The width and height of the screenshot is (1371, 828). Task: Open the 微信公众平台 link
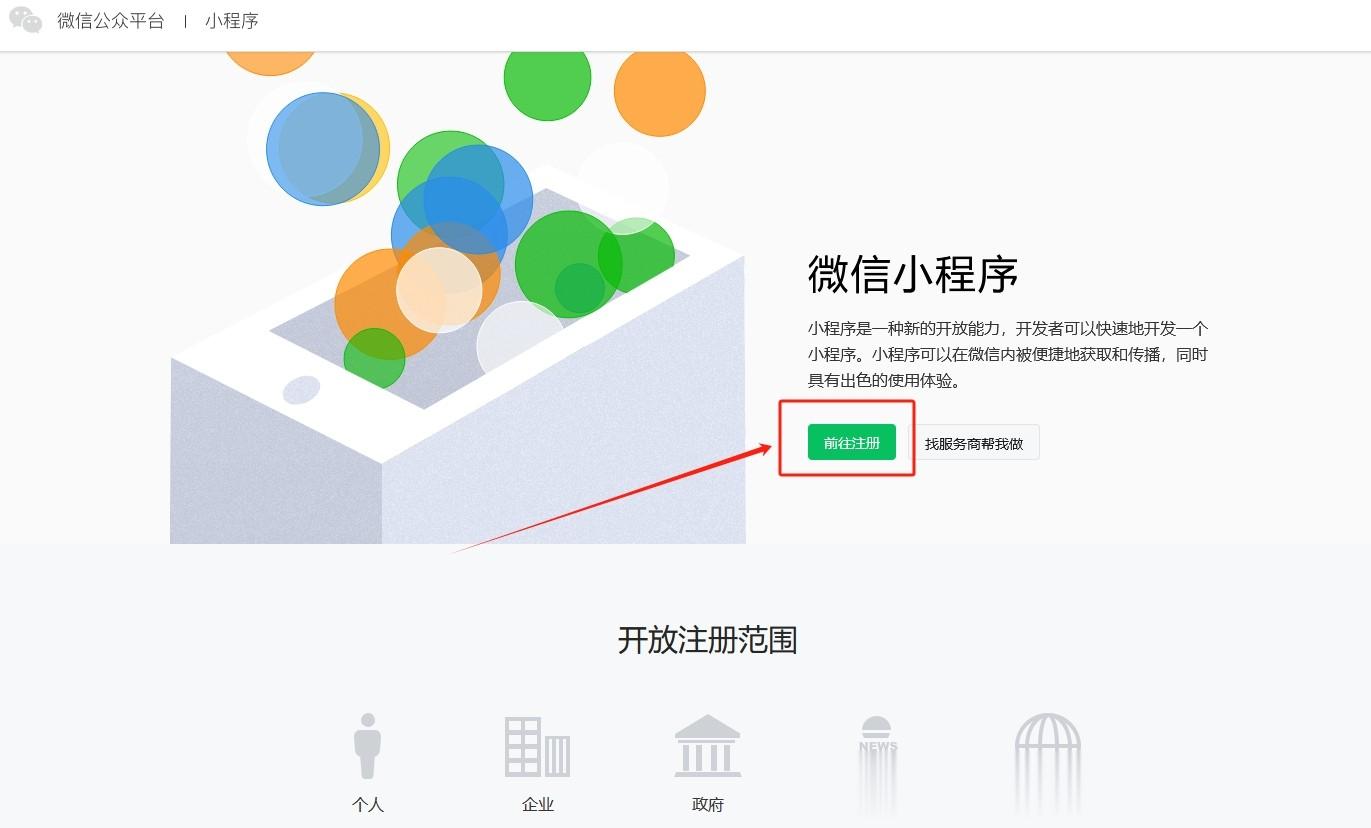coord(111,21)
